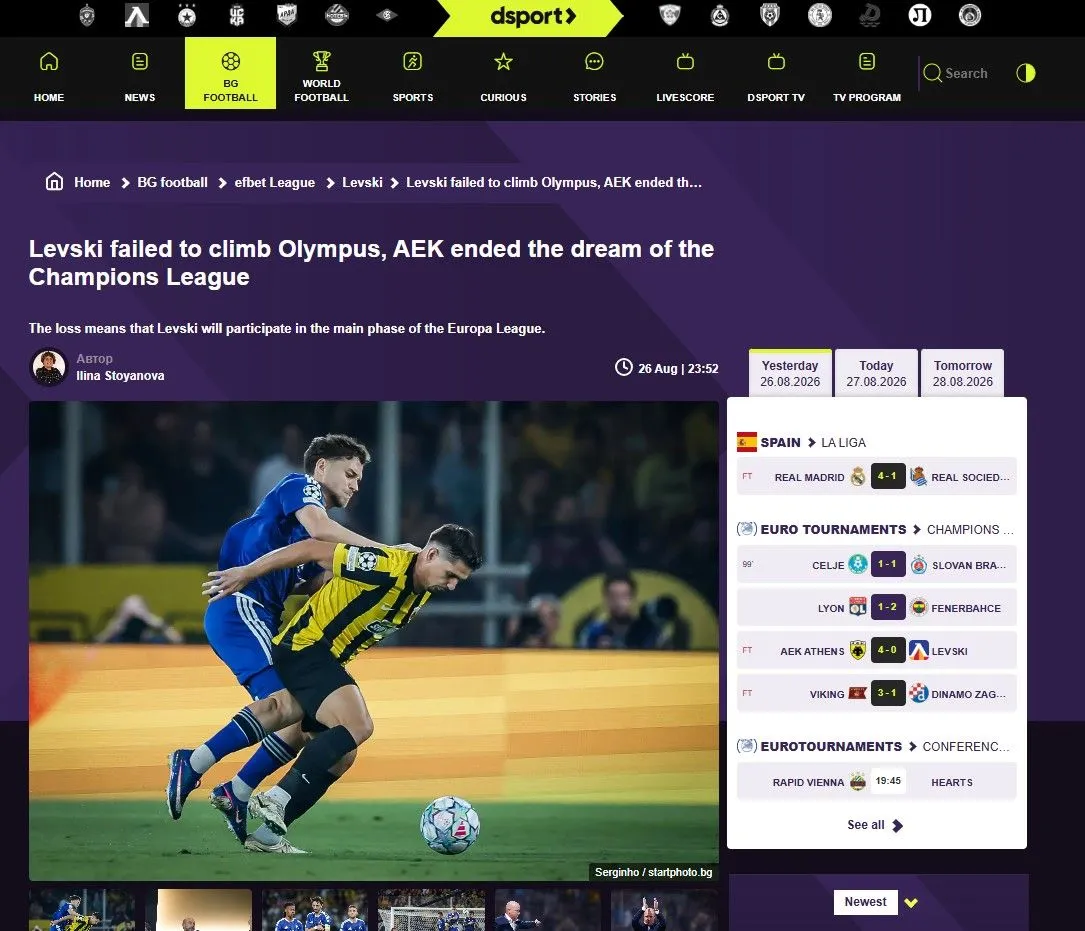Select the first gallery thumbnail below photo
The height and width of the screenshot is (931, 1085).
tap(82, 910)
